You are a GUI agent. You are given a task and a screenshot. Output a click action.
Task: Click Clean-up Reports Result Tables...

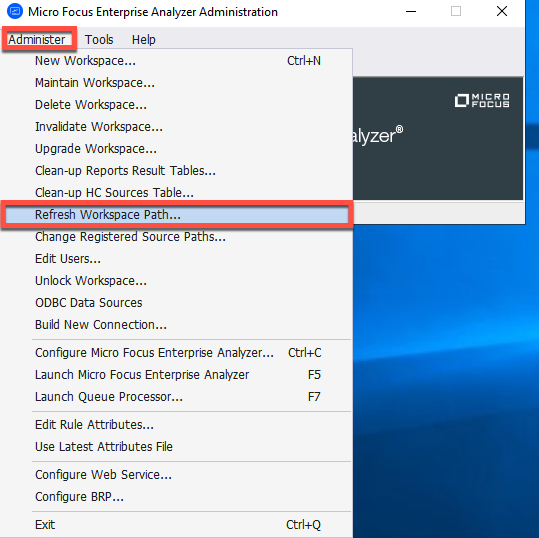pos(176,171)
